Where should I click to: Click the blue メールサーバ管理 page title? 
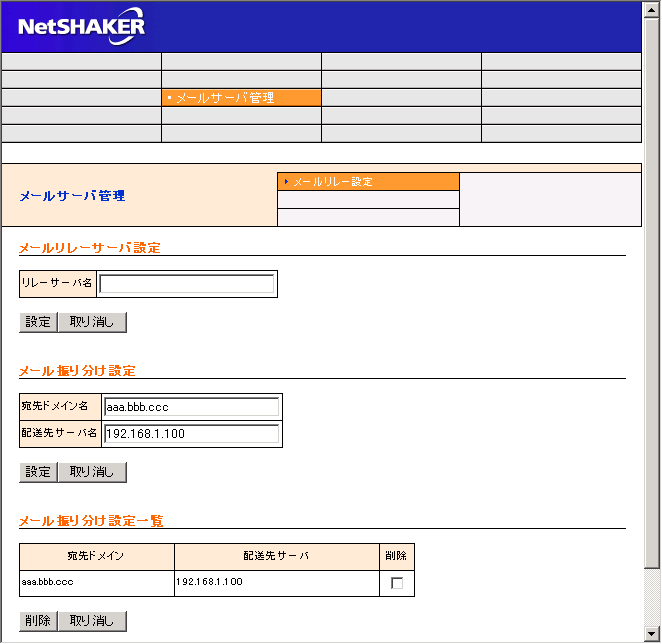[72, 196]
